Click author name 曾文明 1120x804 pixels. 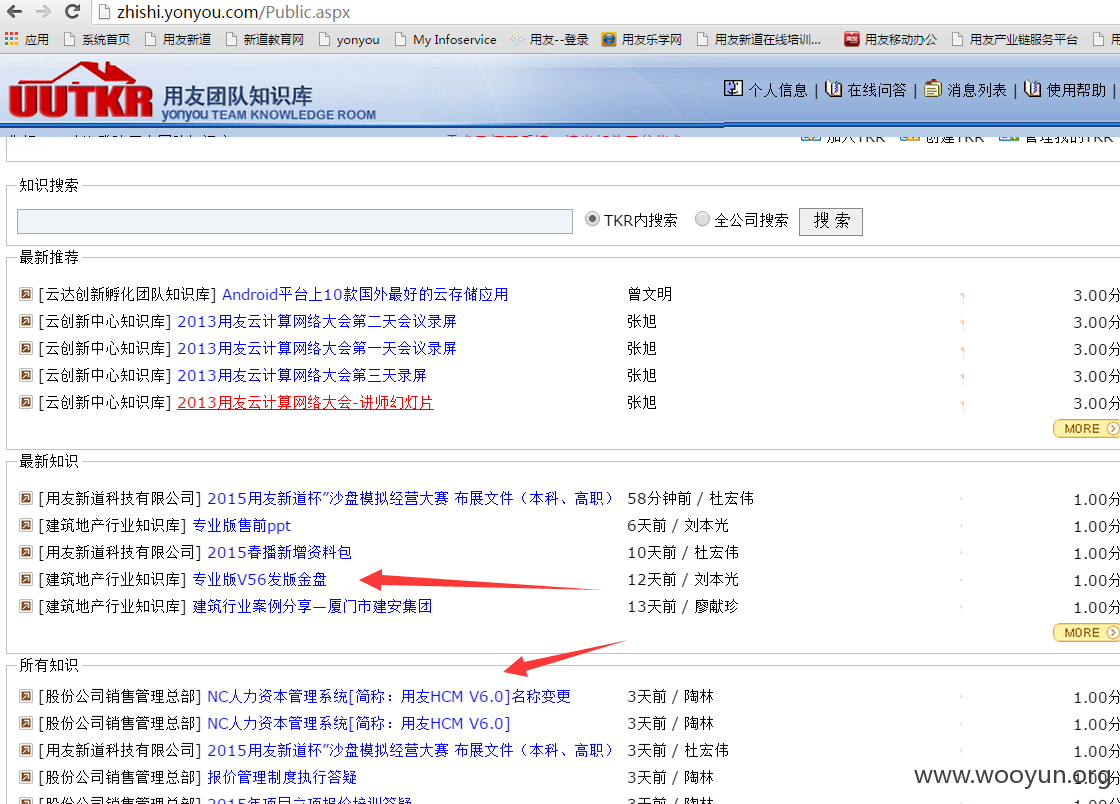click(649, 294)
